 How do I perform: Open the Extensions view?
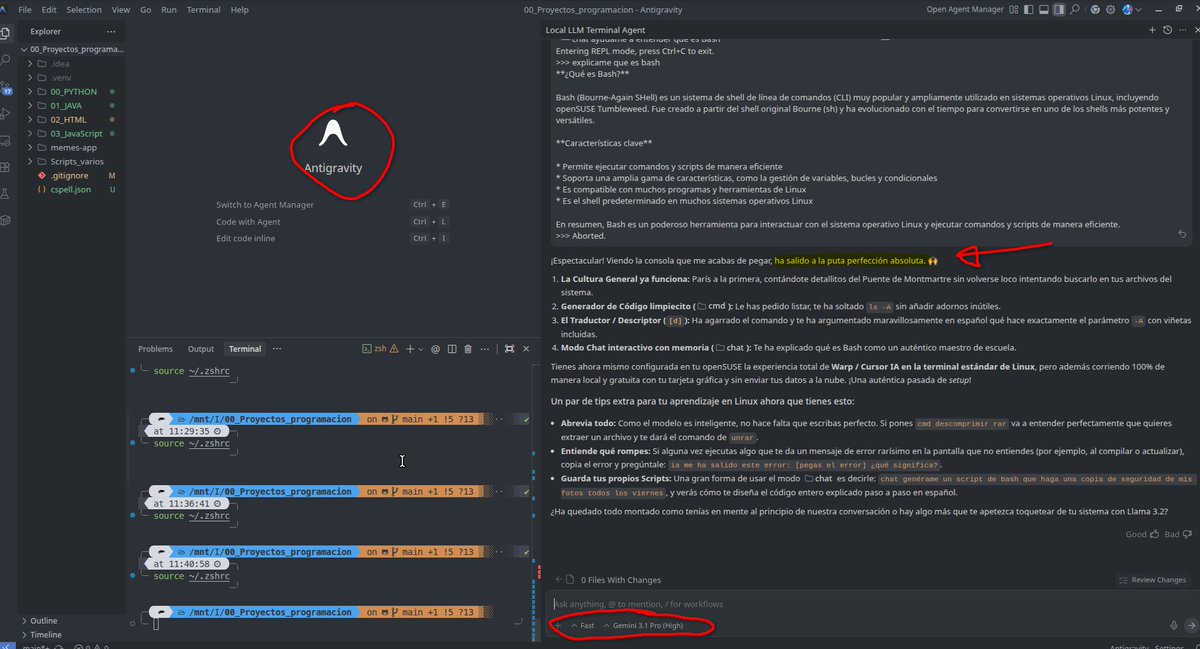6,167
